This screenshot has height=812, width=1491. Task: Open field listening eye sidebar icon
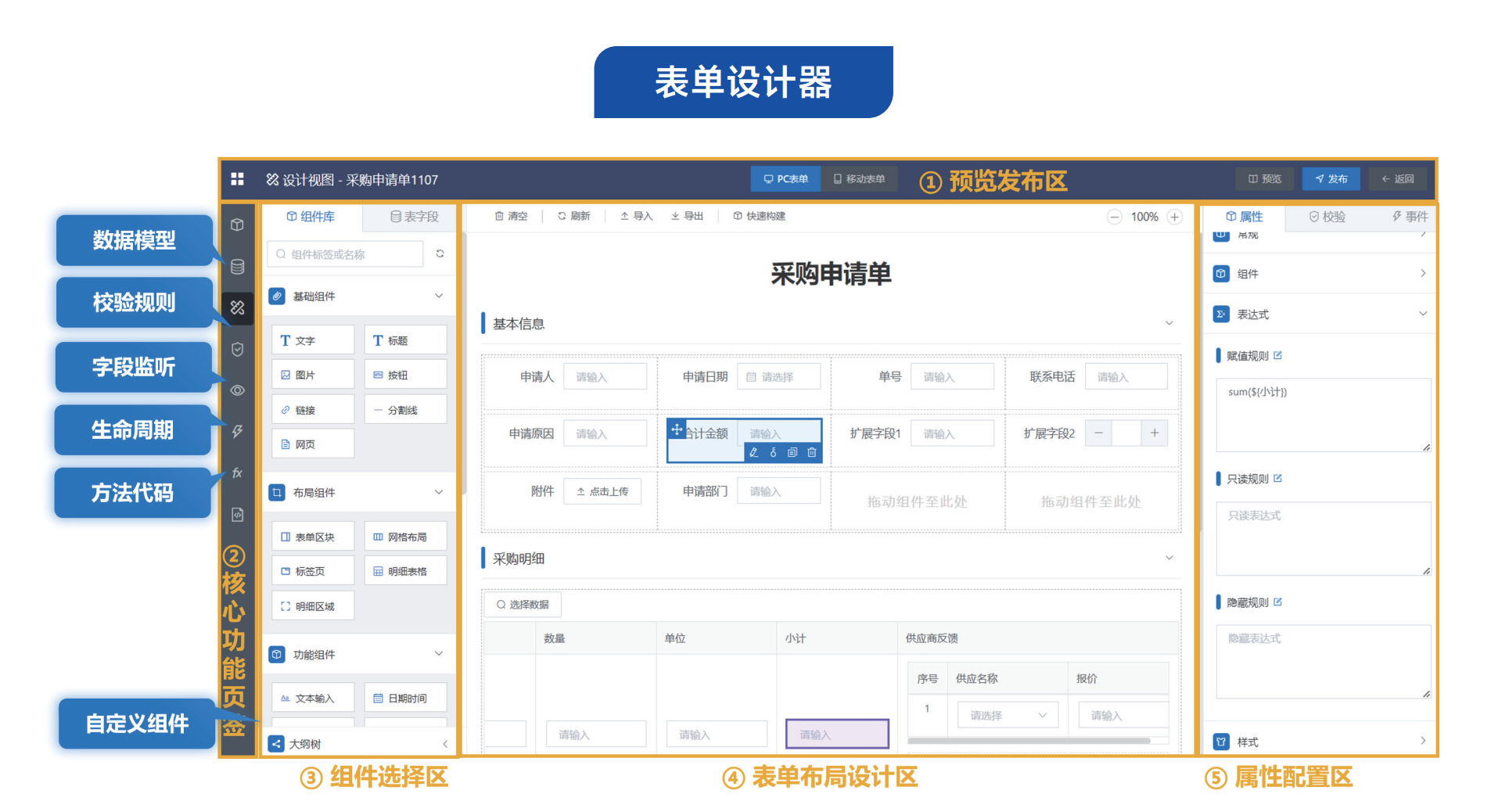tap(238, 390)
